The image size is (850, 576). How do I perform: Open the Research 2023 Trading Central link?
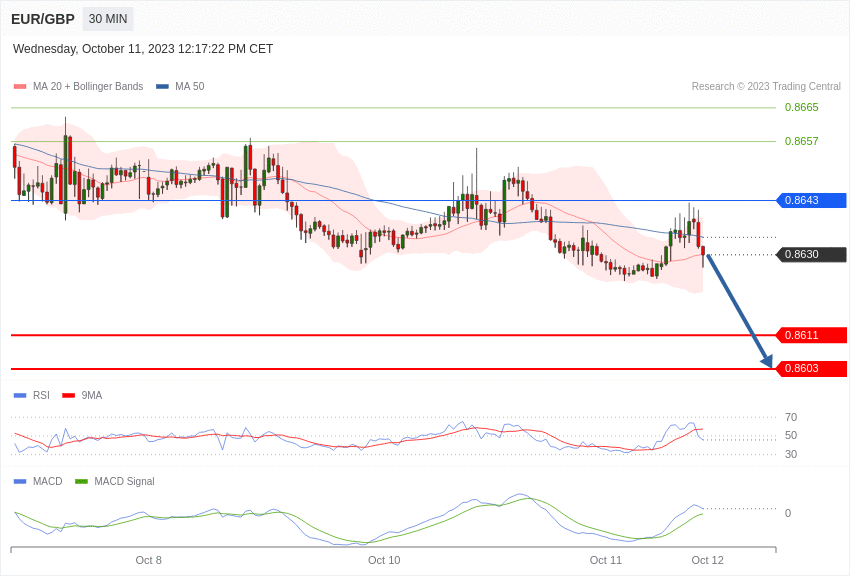click(766, 86)
